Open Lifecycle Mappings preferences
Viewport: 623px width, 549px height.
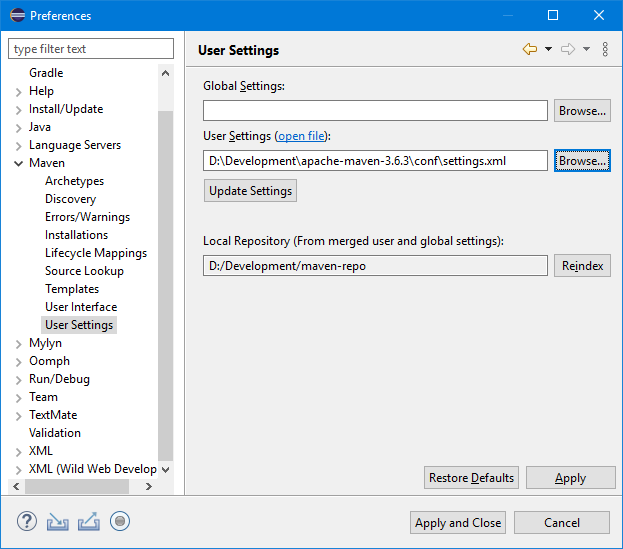point(96,253)
